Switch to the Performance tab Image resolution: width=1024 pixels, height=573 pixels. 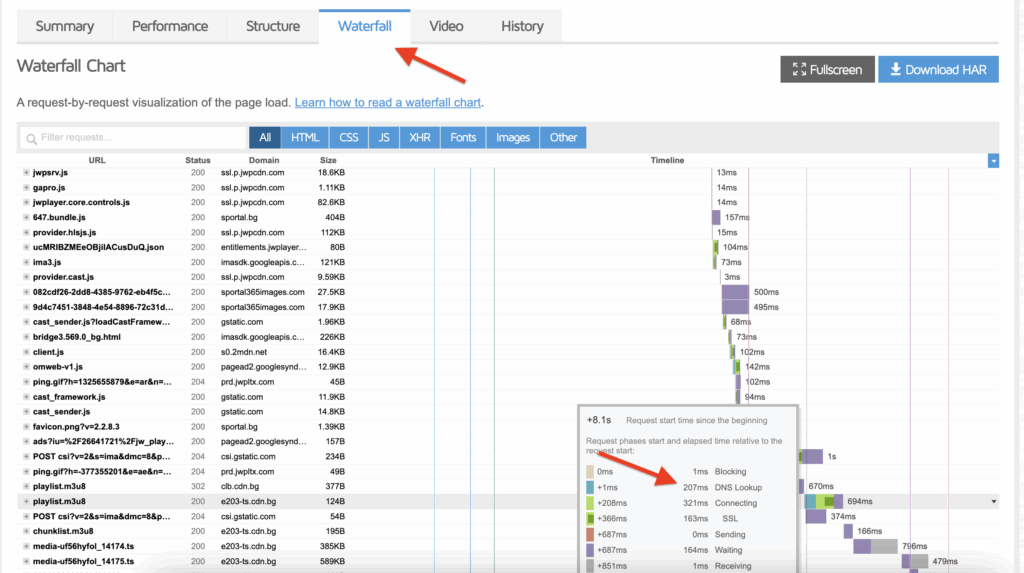170,26
